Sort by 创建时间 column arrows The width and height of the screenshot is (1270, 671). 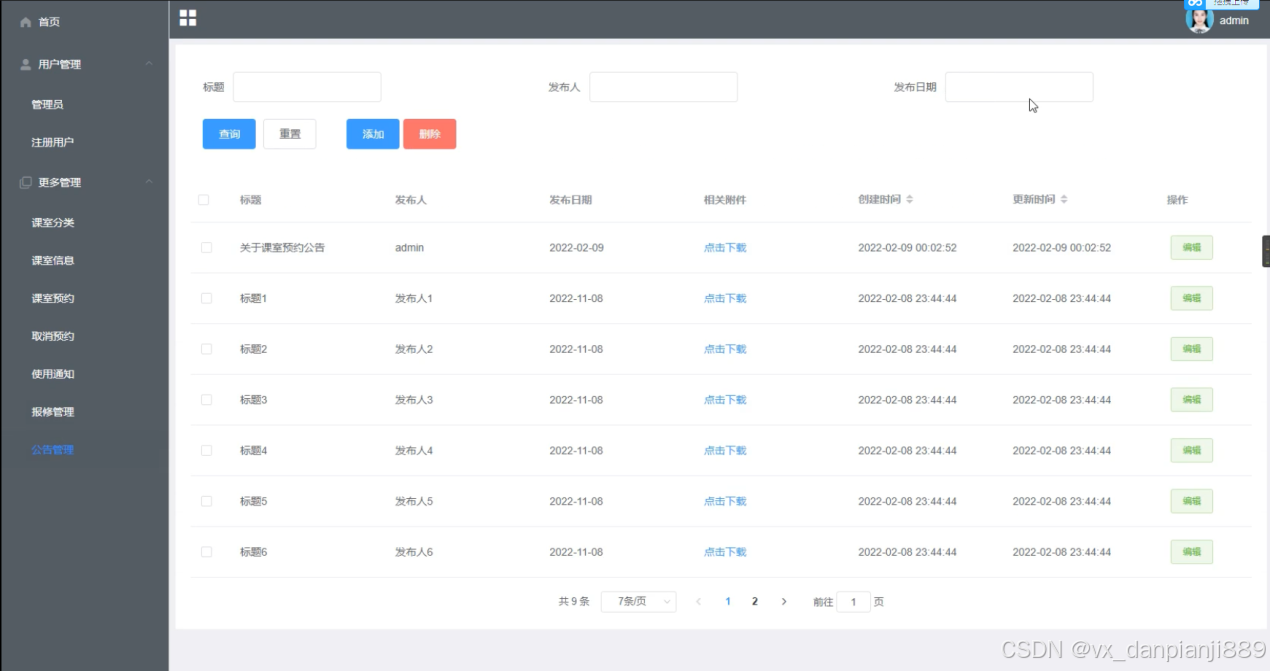909,199
